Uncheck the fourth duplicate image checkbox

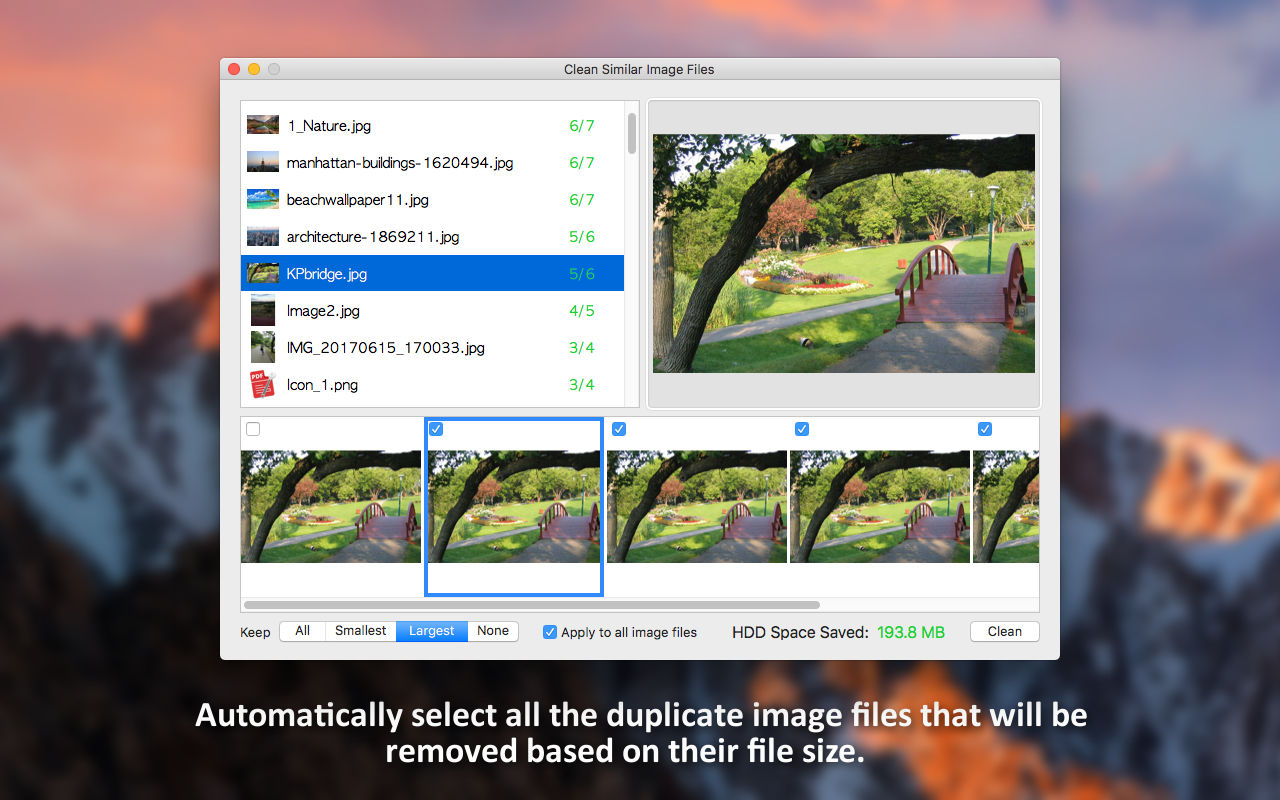802,429
